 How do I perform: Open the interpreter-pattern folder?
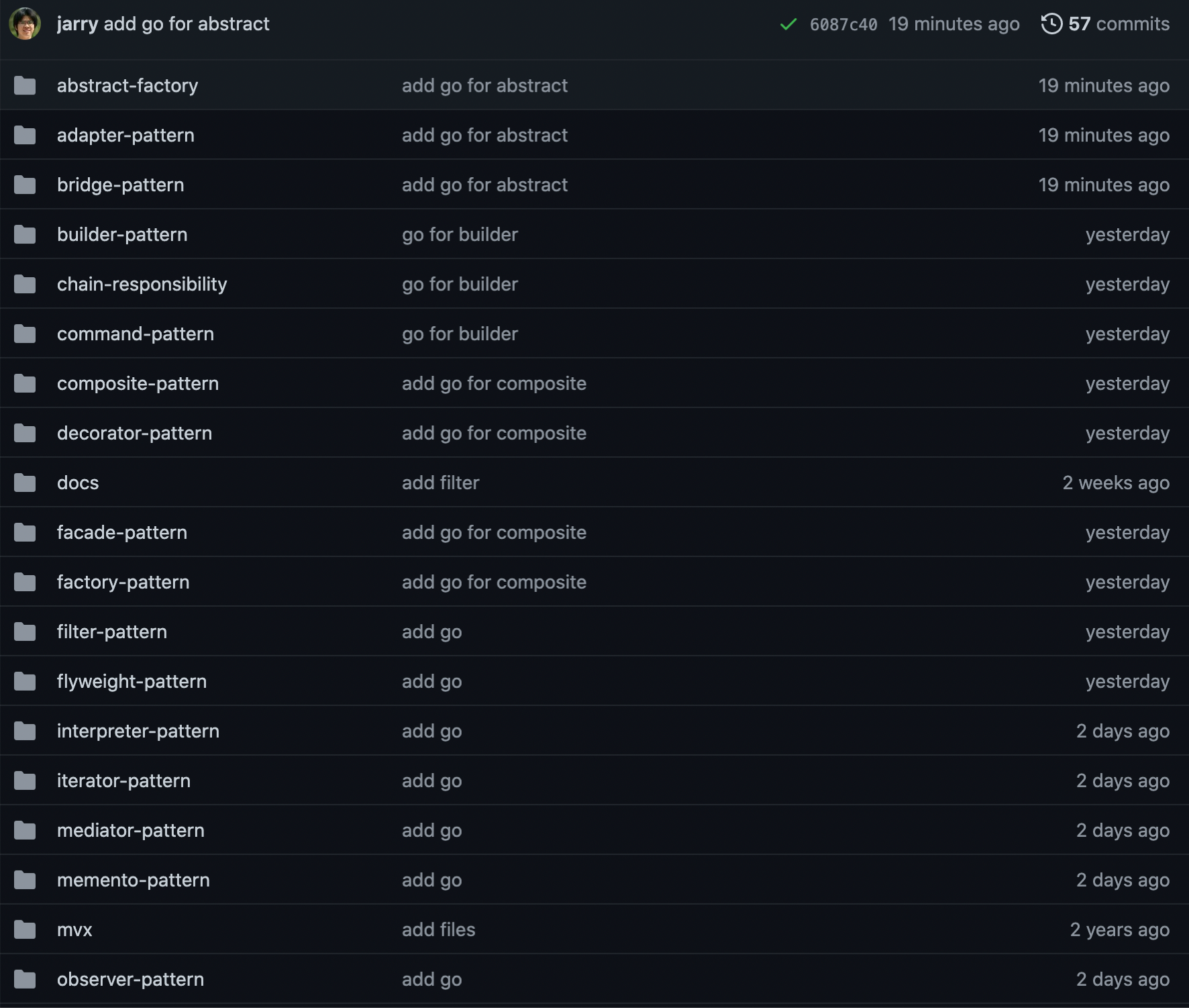point(138,732)
